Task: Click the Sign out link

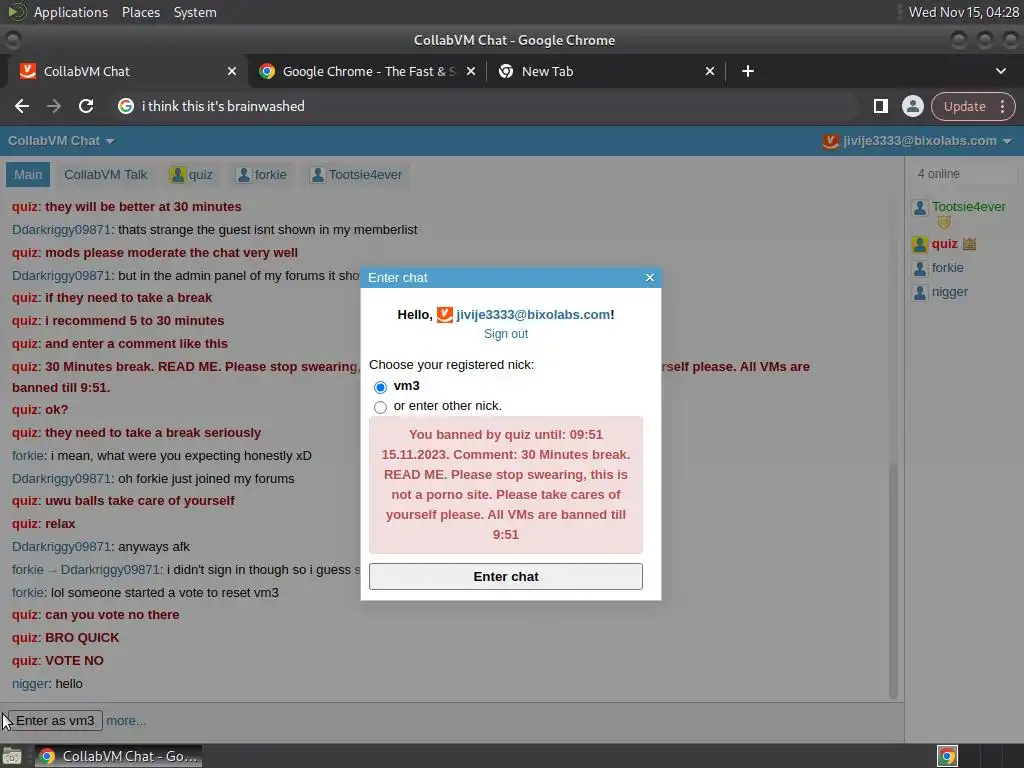Action: [505, 334]
